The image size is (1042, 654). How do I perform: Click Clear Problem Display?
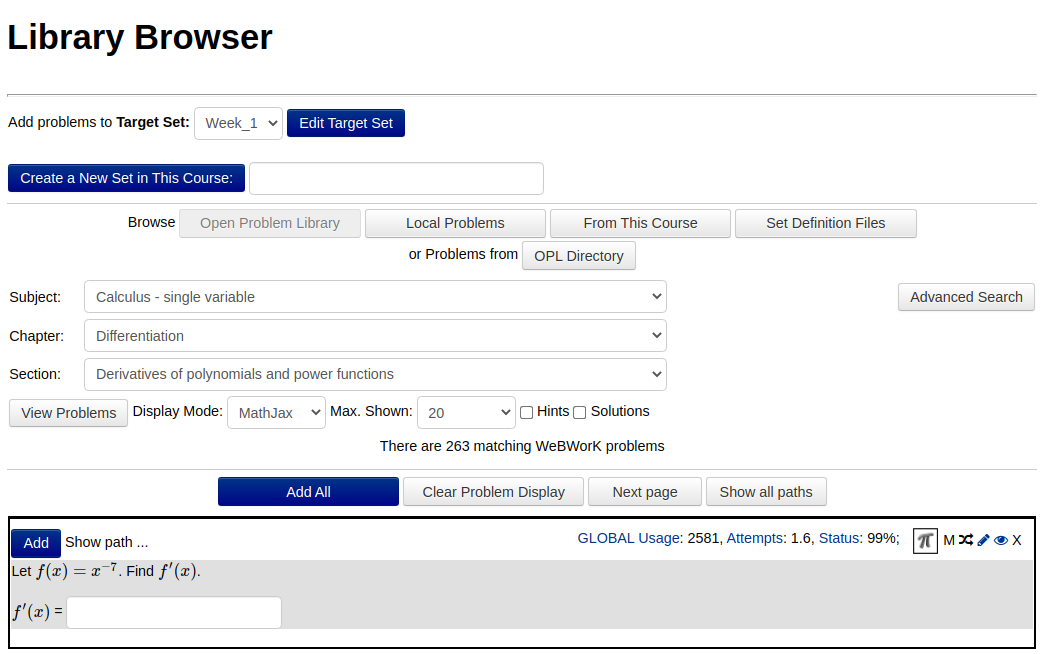pos(494,492)
